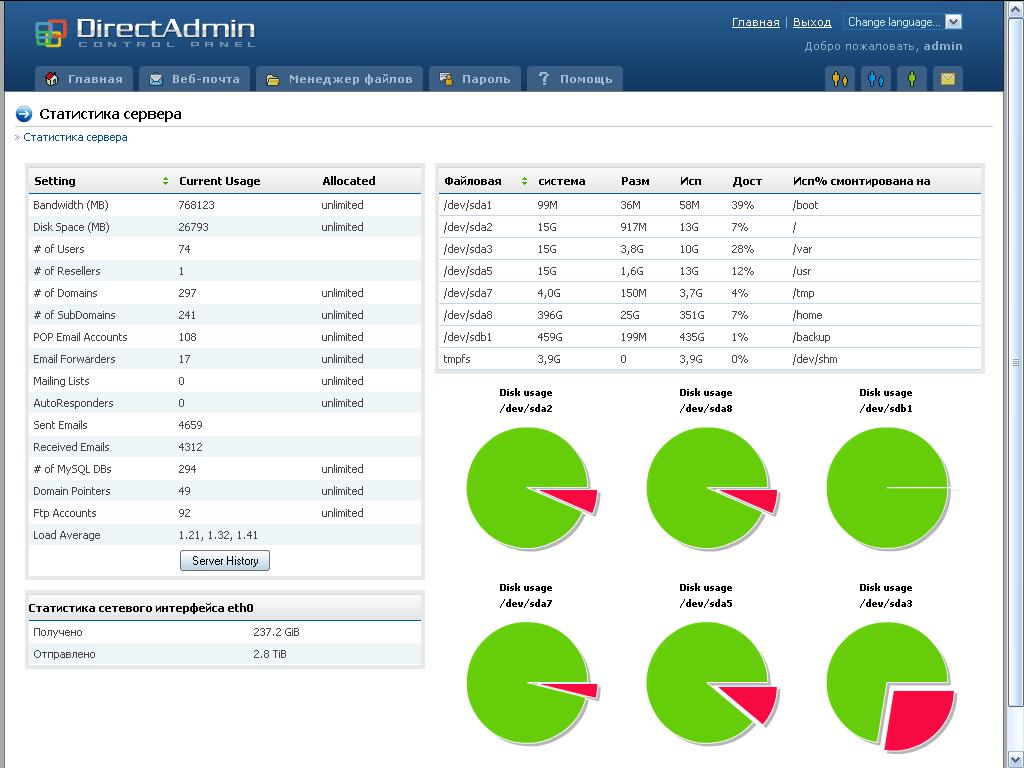Click the sort arrows in Файловая column header
Viewport: 1024px width, 768px height.
tap(524, 181)
